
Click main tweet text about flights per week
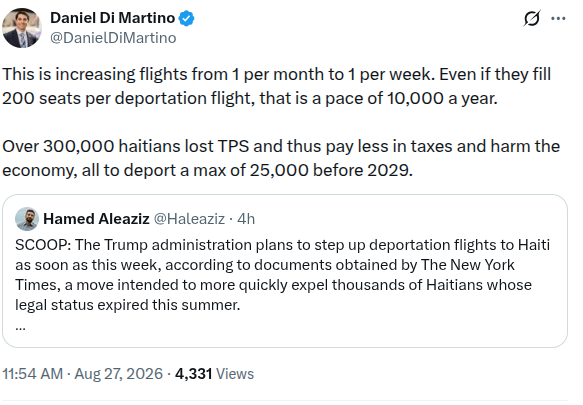point(277,86)
